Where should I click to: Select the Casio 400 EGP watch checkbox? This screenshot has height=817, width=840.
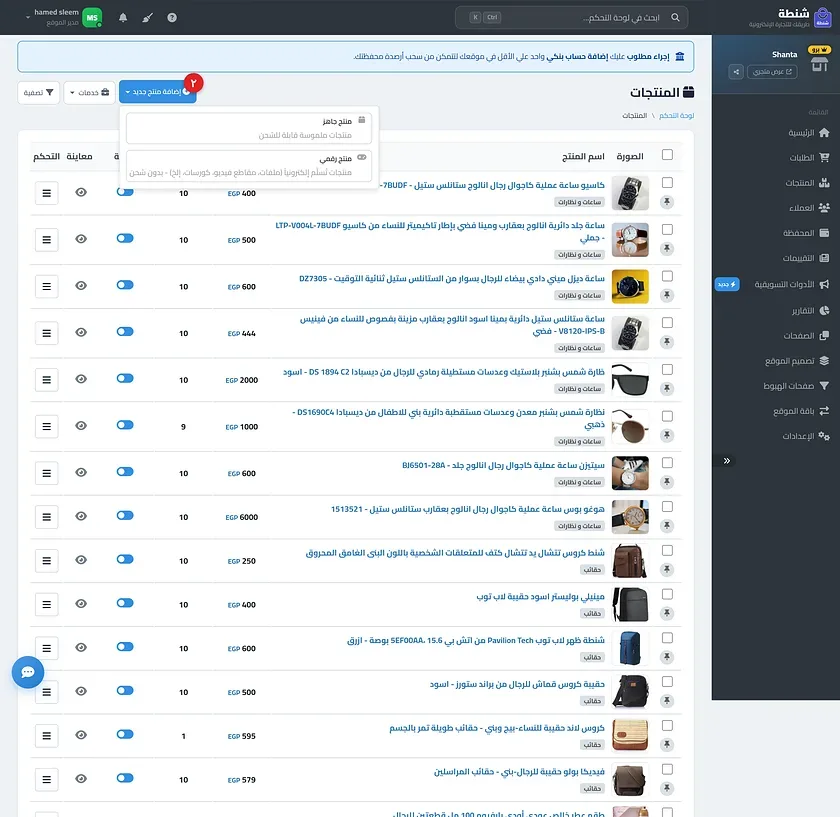tap(667, 183)
